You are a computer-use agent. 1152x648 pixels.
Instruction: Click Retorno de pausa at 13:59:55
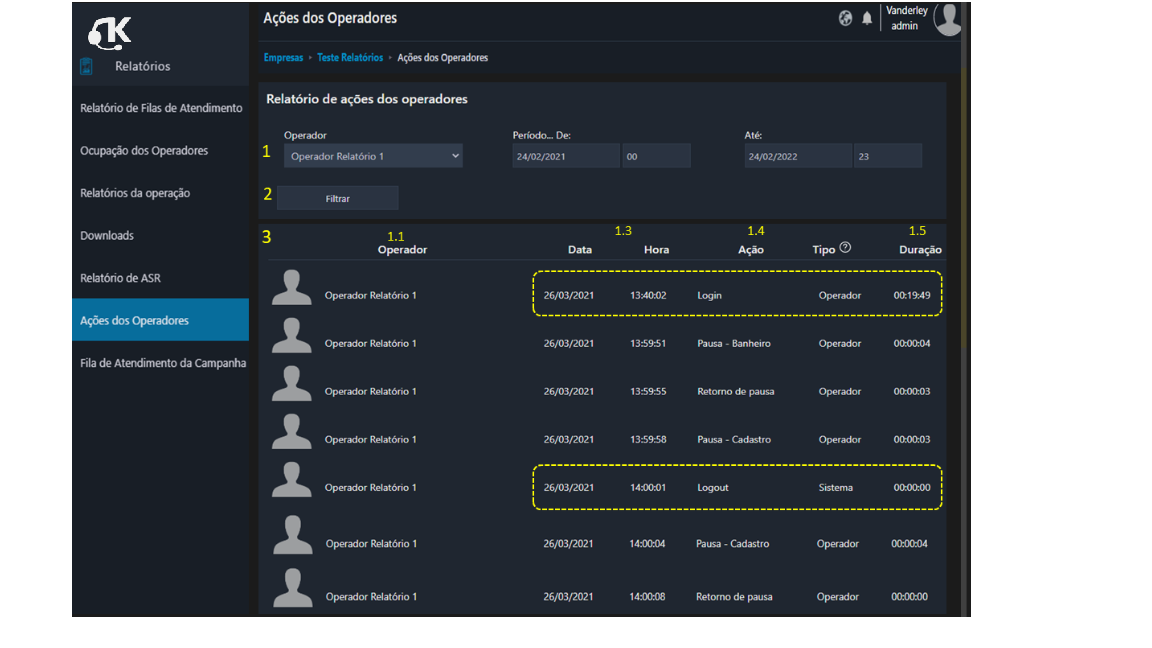pyautogui.click(x=735, y=392)
